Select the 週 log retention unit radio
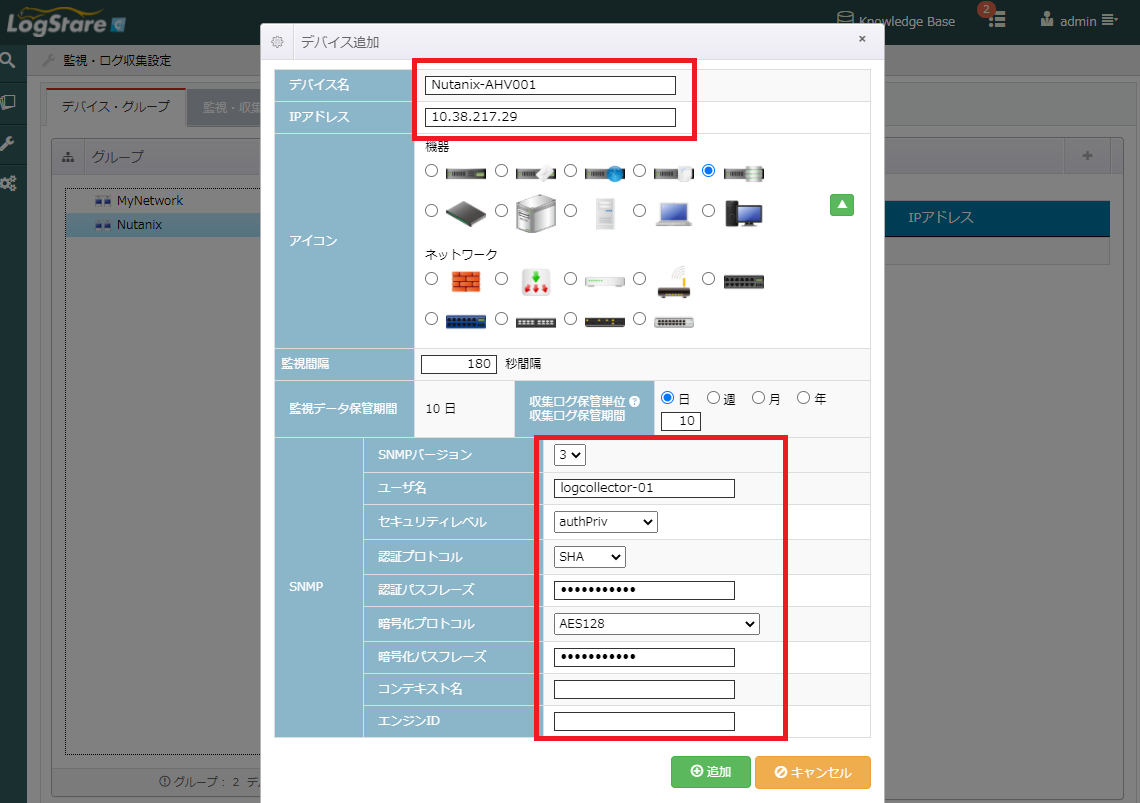Image resolution: width=1140 pixels, height=803 pixels. (x=713, y=398)
